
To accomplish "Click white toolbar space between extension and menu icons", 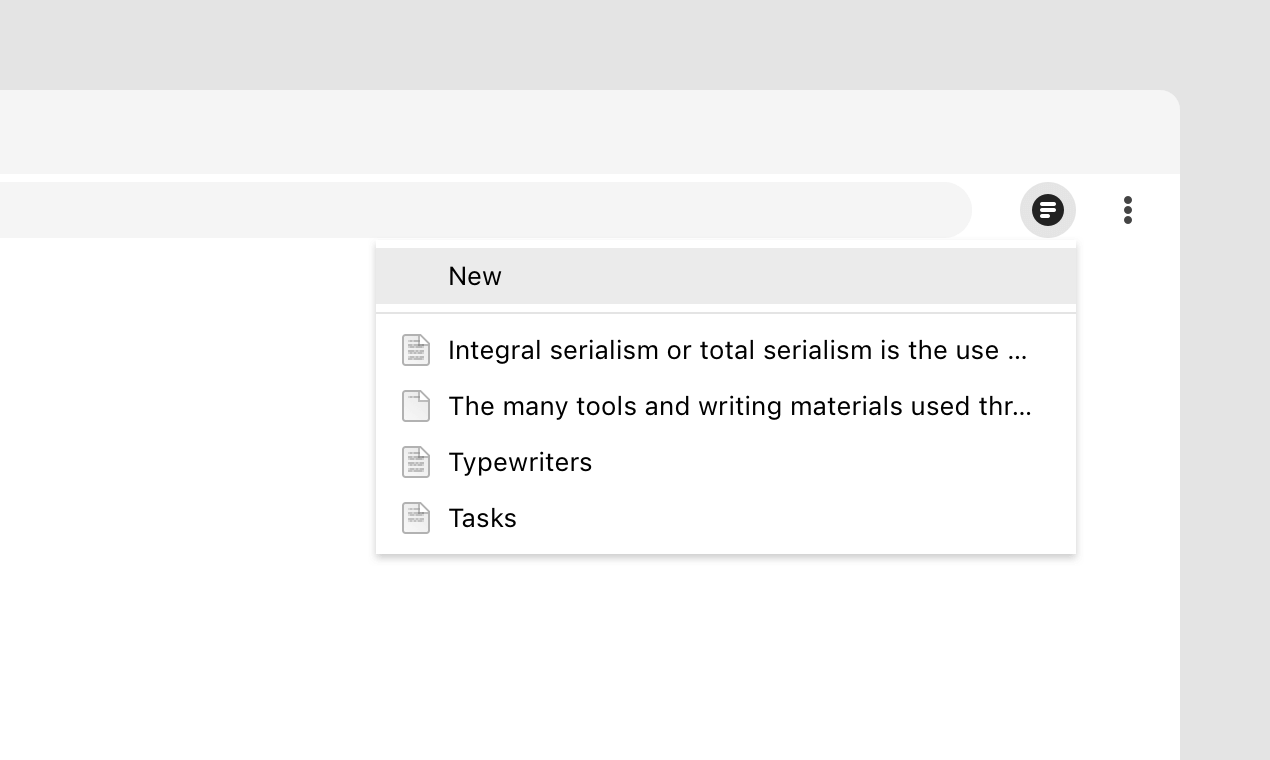I will pos(1096,210).
